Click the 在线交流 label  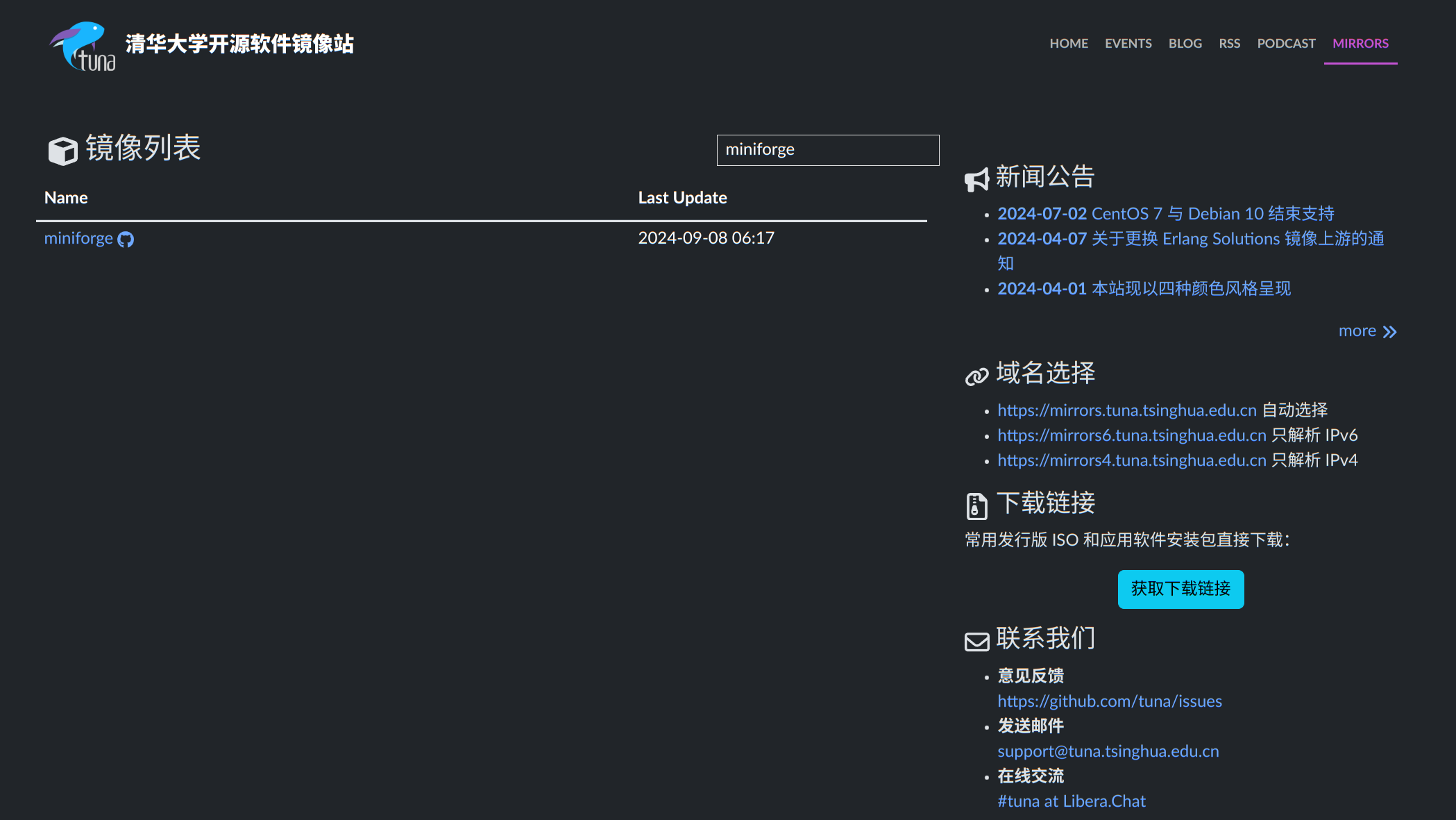pyautogui.click(x=1031, y=776)
